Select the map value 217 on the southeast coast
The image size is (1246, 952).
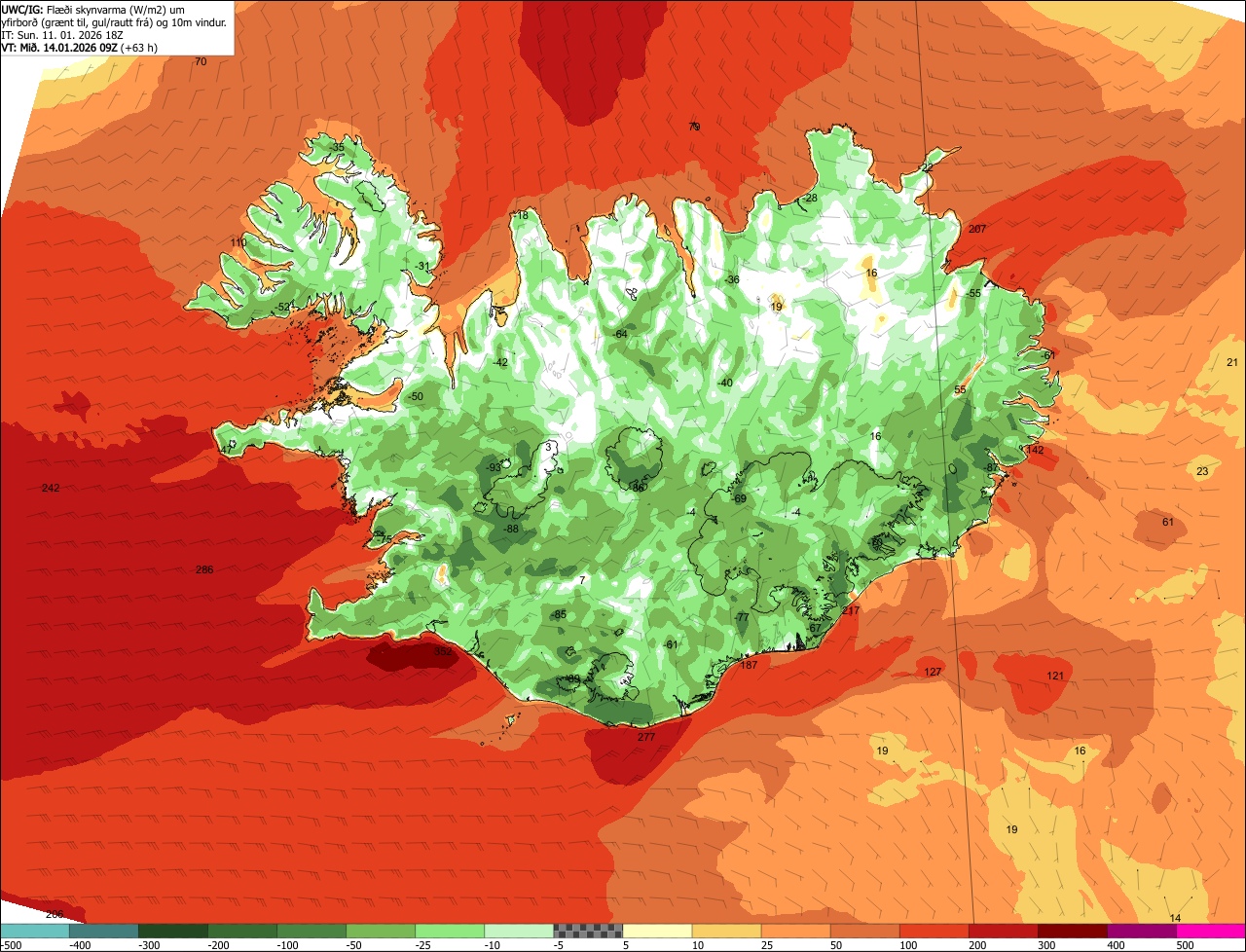(x=851, y=610)
